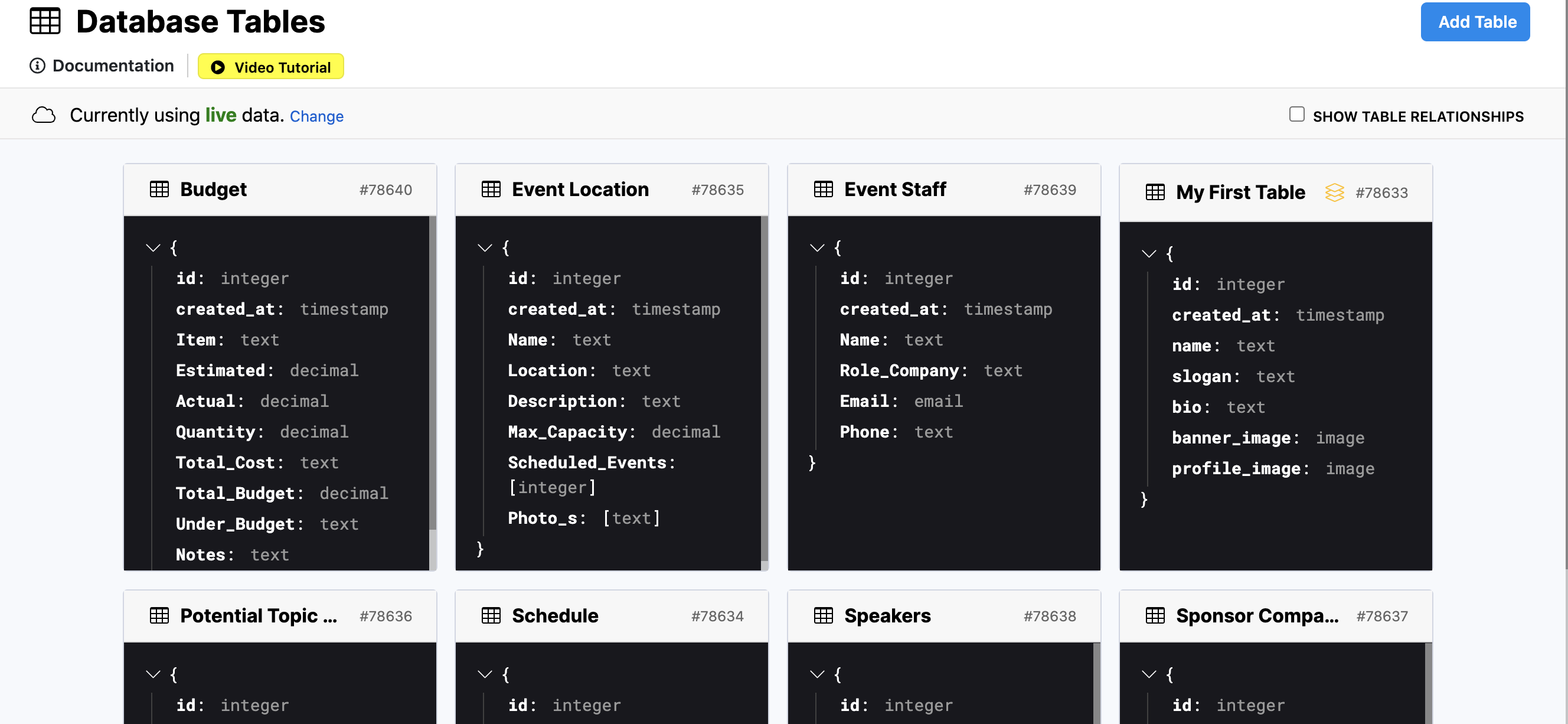
Task: Open the Schedule table title
Action: (x=555, y=615)
